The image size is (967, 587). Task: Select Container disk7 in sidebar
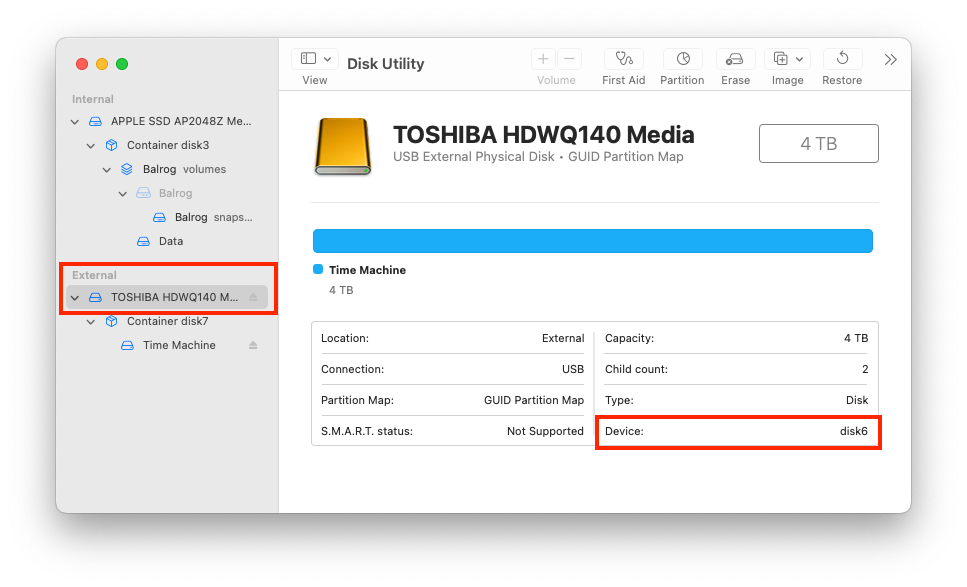167,321
